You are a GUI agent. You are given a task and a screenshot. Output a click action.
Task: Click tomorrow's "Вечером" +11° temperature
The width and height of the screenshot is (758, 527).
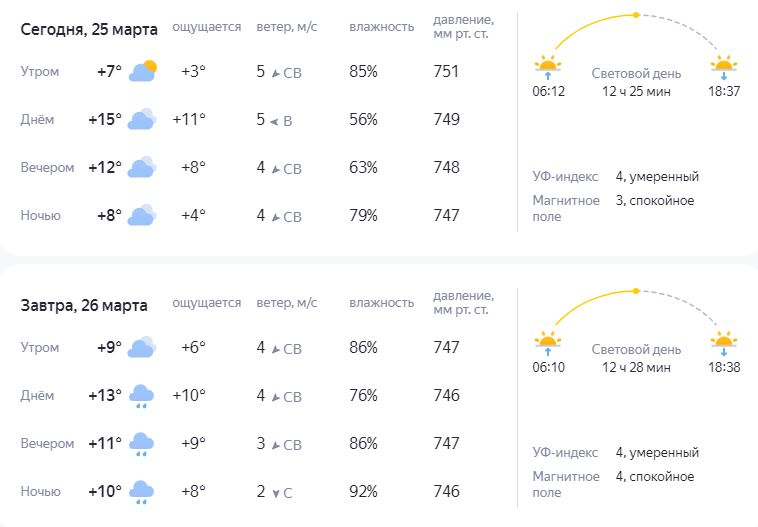[104, 444]
